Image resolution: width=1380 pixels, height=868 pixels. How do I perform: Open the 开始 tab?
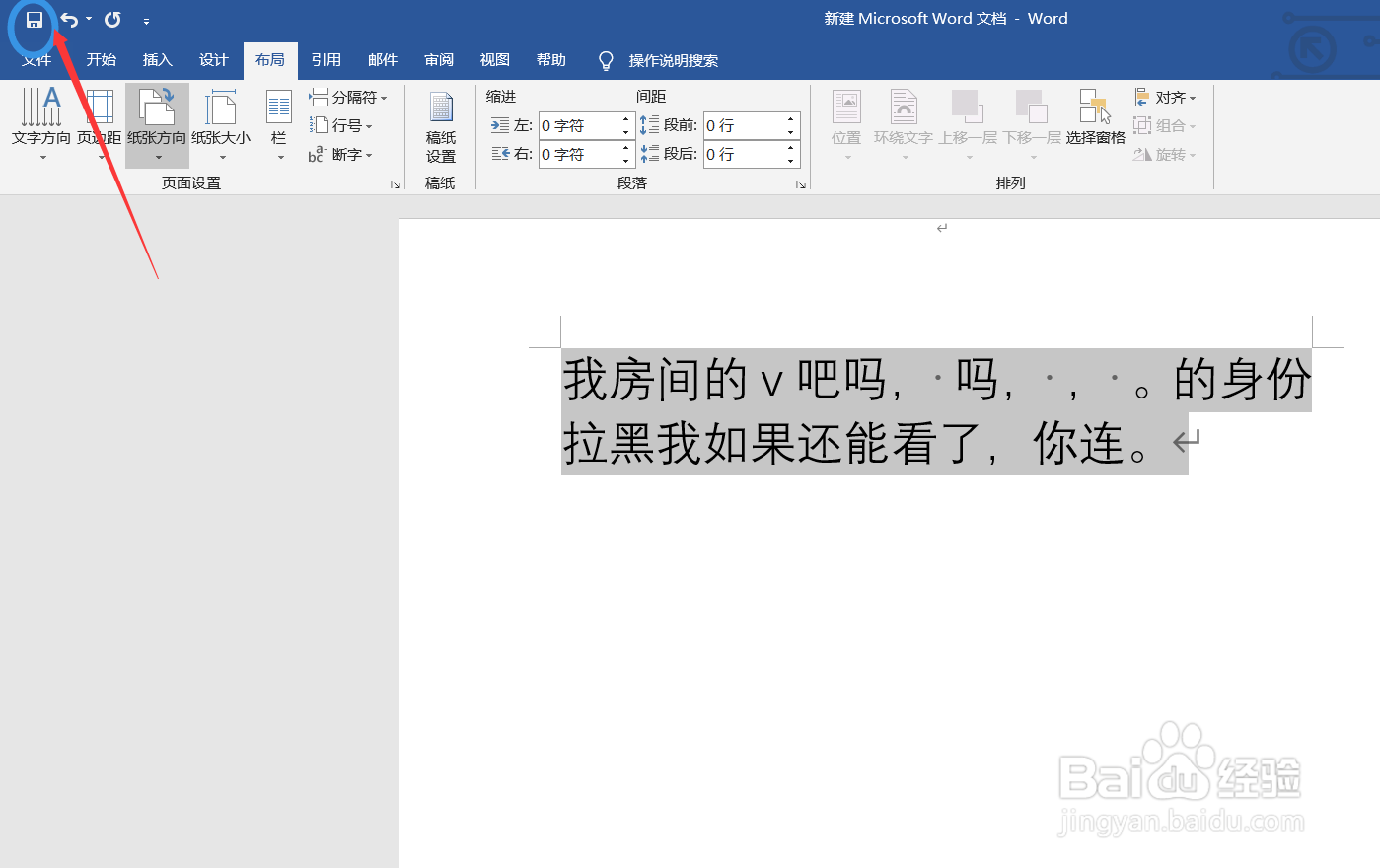click(102, 60)
